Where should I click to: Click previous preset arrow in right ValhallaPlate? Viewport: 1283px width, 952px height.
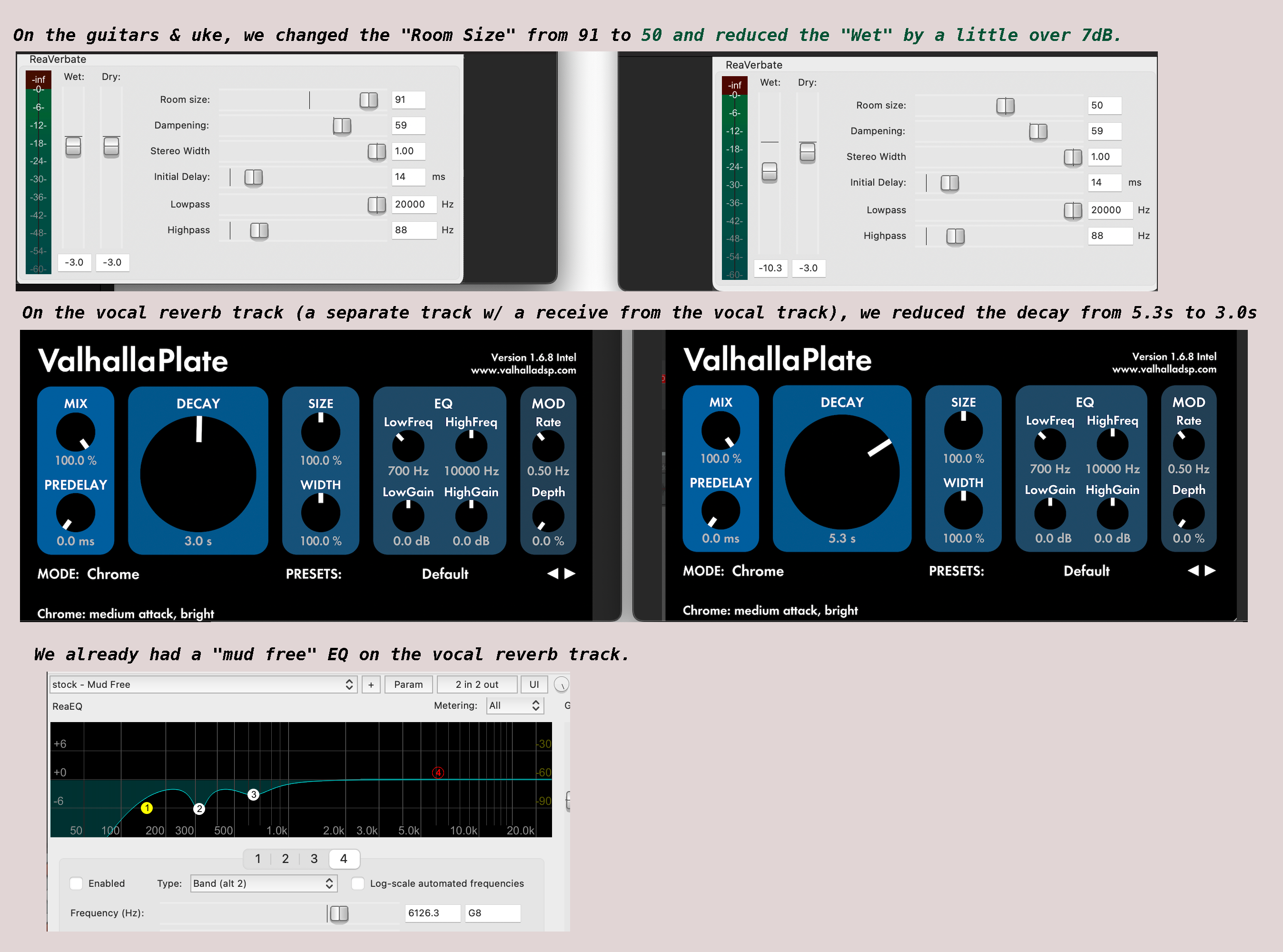tap(1193, 571)
